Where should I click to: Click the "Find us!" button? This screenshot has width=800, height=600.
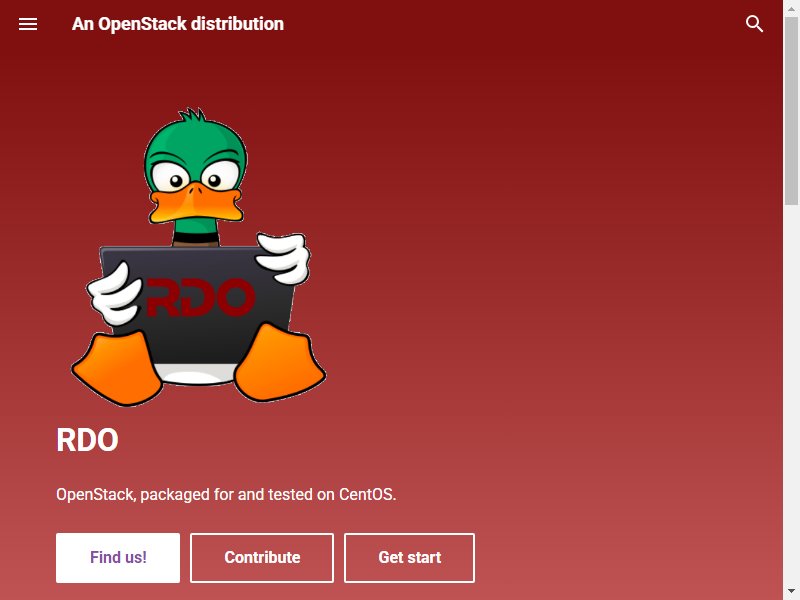pyautogui.click(x=118, y=558)
